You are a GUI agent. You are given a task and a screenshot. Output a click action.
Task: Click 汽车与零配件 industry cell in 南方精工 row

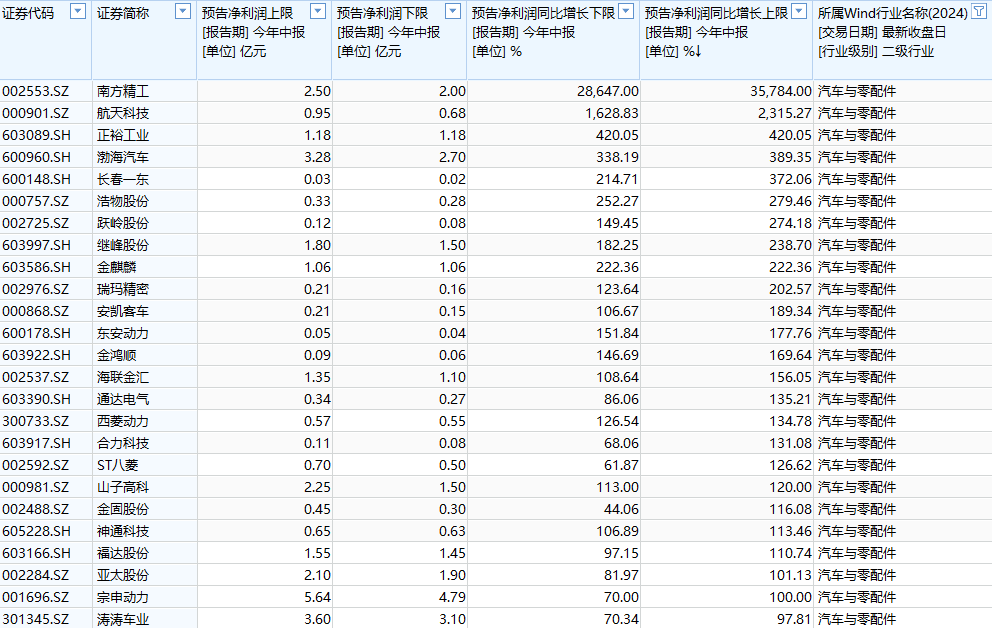click(x=857, y=91)
